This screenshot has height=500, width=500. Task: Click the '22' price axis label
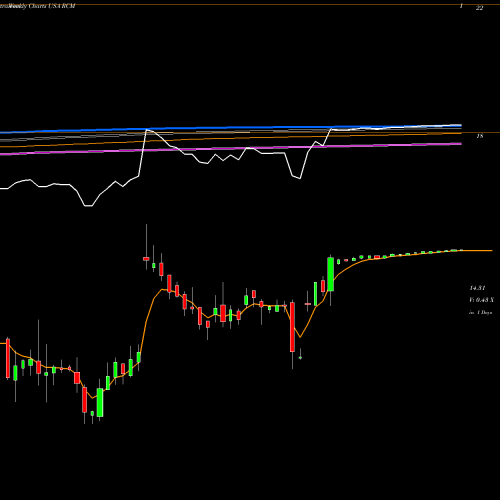pyautogui.click(x=479, y=8)
